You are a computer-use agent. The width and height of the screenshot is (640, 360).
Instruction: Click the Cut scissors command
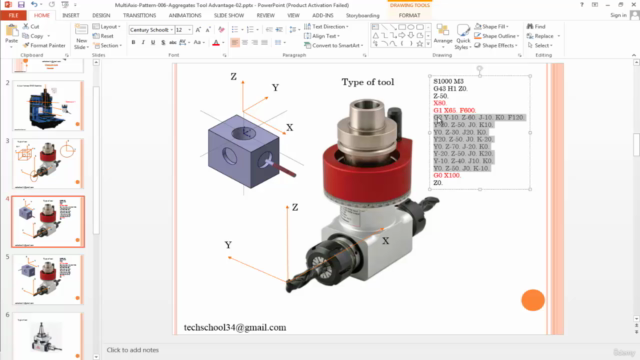click(x=31, y=27)
